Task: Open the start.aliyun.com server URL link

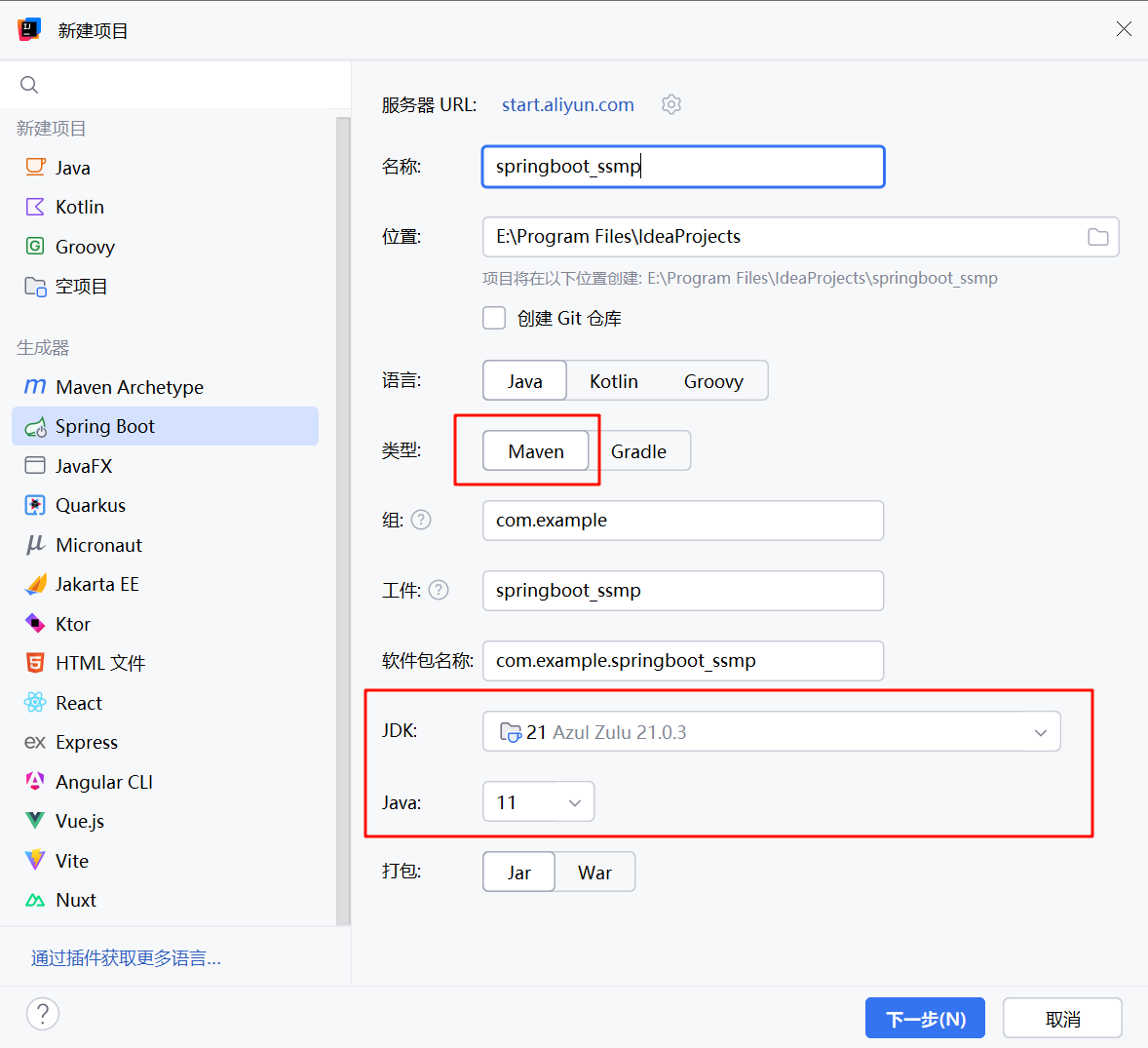Action: pos(567,104)
